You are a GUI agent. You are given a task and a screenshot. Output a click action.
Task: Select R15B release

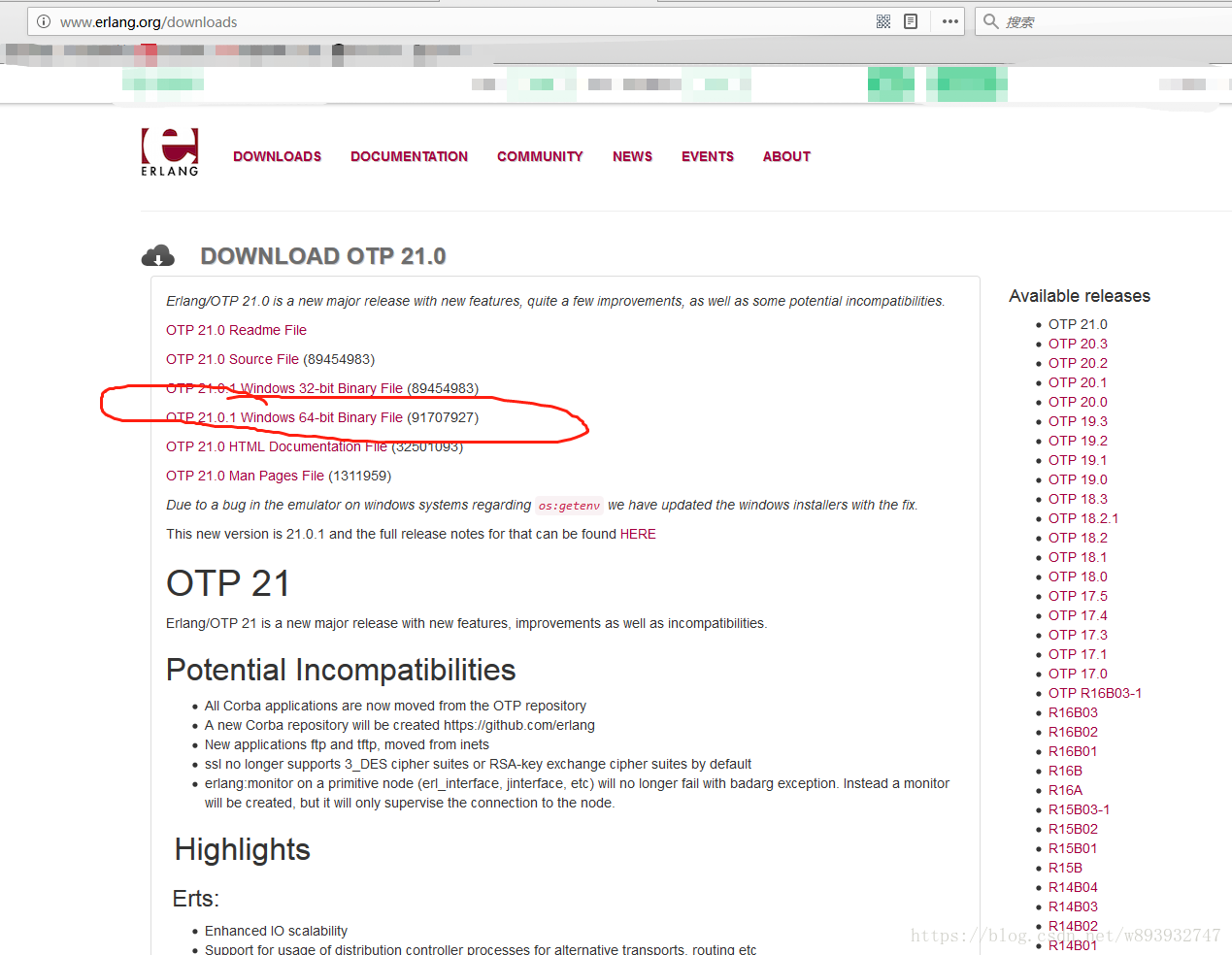1065,868
